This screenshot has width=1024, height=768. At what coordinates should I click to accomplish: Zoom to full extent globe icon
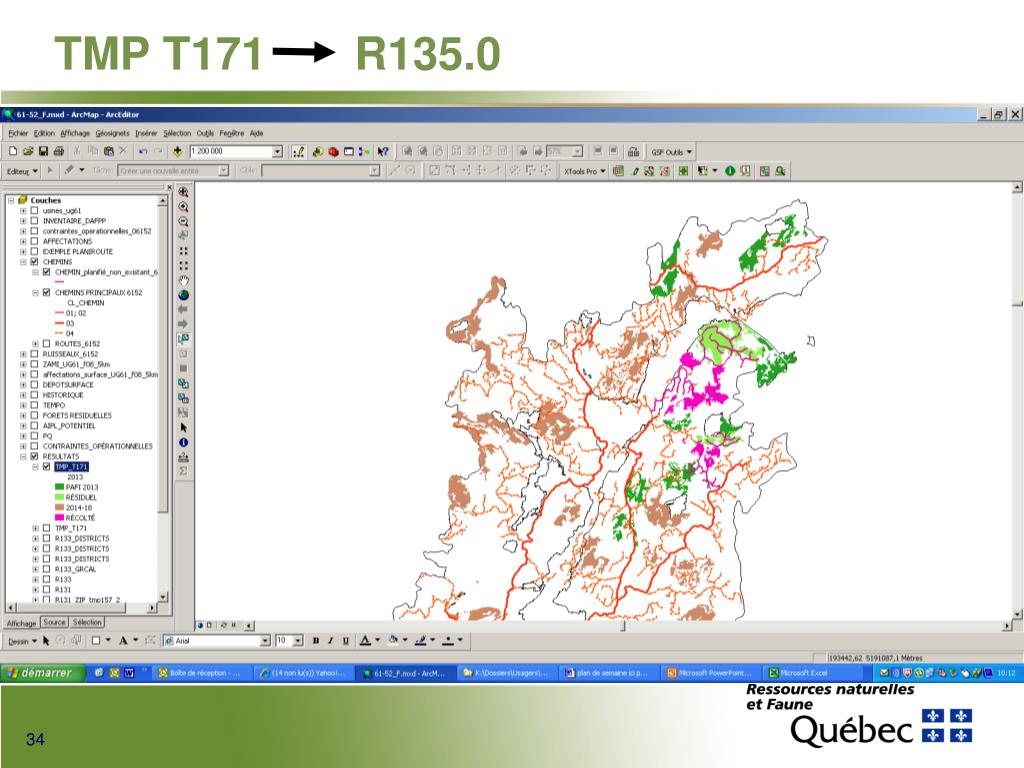tap(184, 295)
